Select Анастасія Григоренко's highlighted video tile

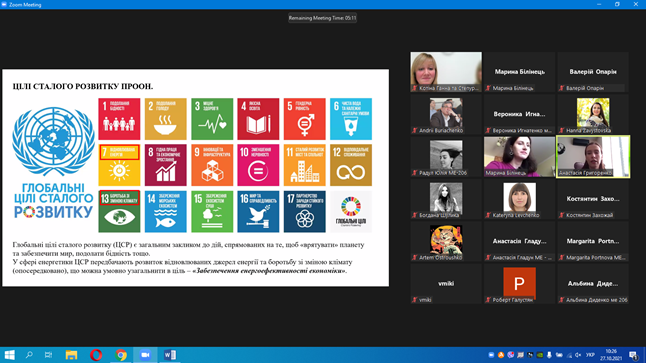point(593,157)
